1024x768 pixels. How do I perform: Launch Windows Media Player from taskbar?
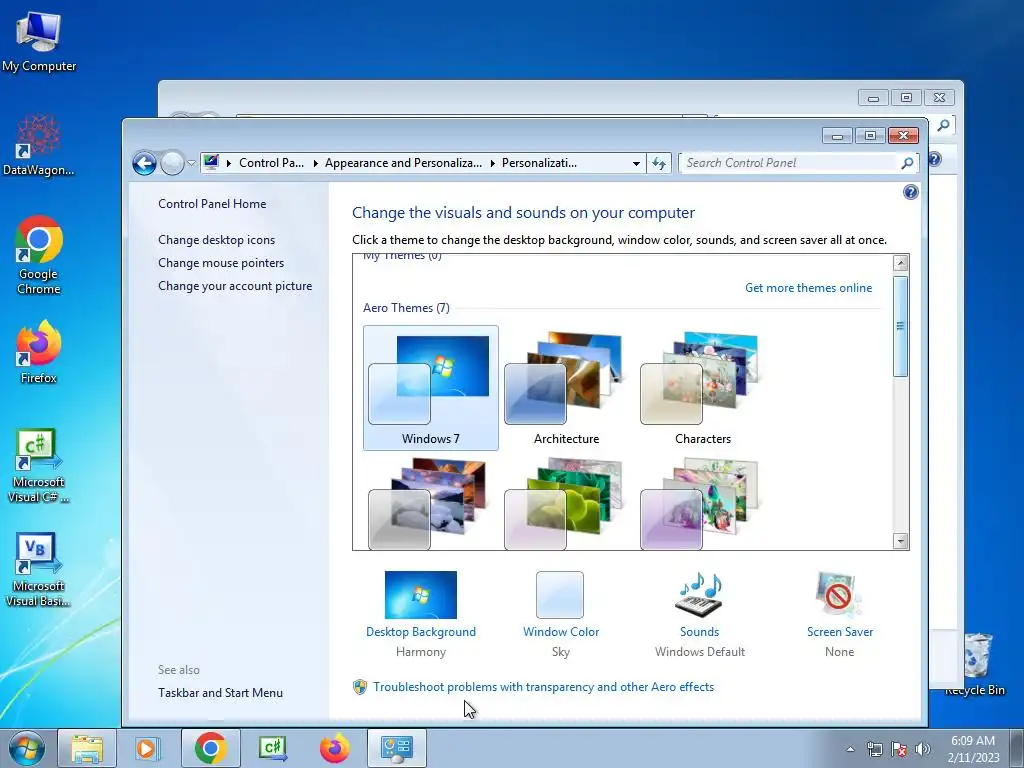point(148,748)
